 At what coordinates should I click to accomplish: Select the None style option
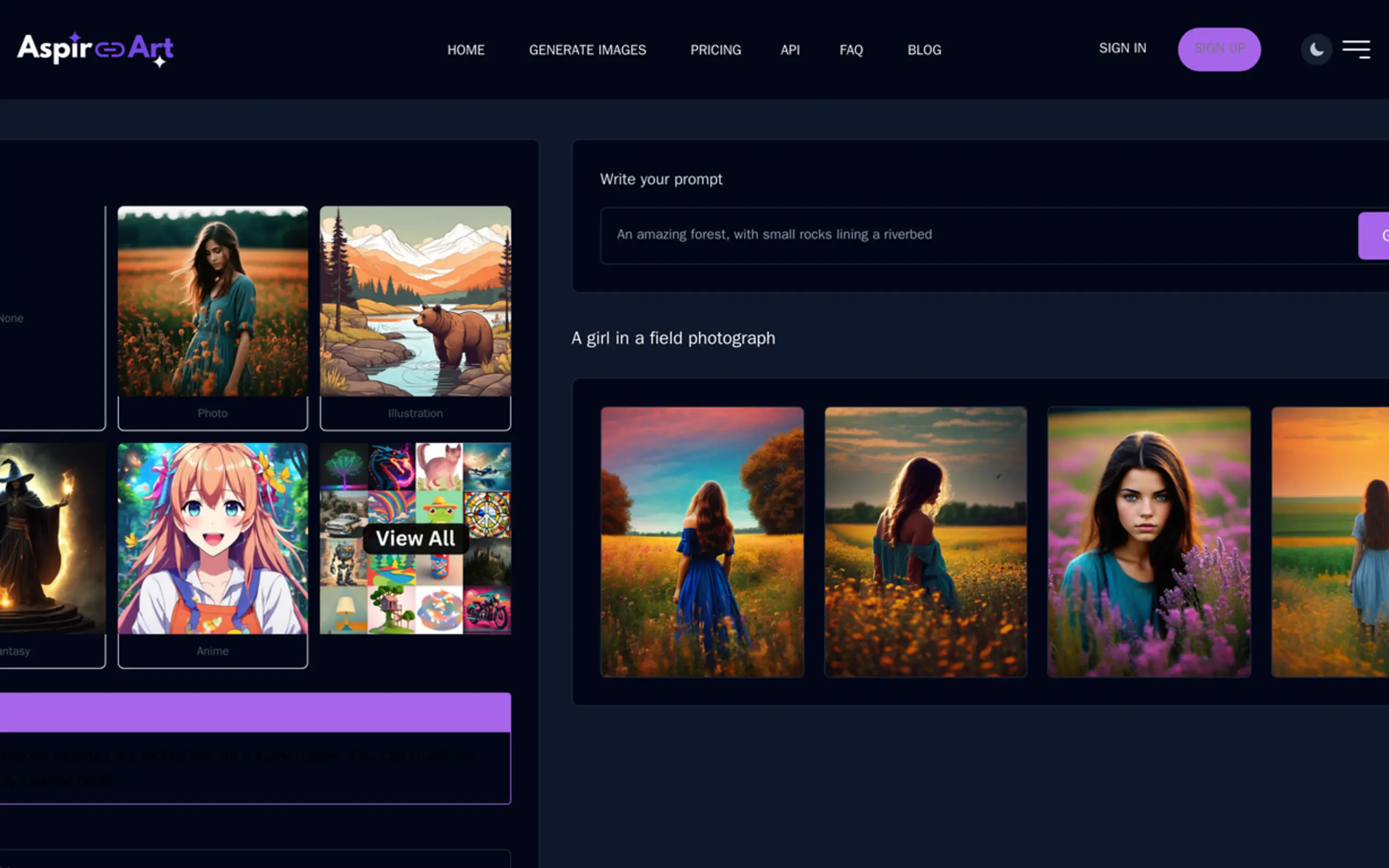coord(52,318)
